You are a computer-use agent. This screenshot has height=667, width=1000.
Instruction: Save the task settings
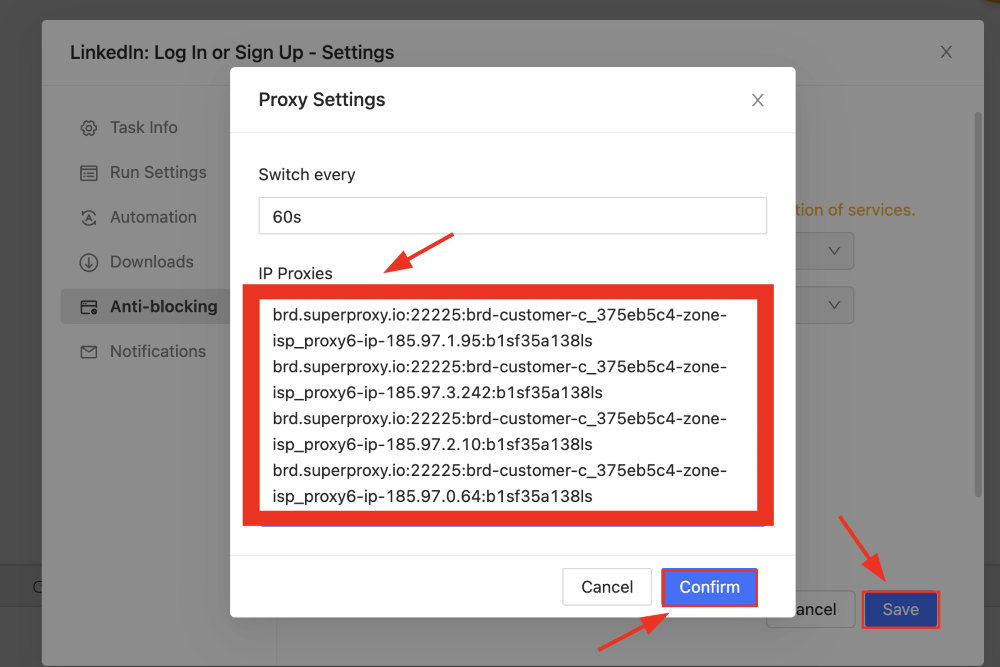click(x=900, y=609)
